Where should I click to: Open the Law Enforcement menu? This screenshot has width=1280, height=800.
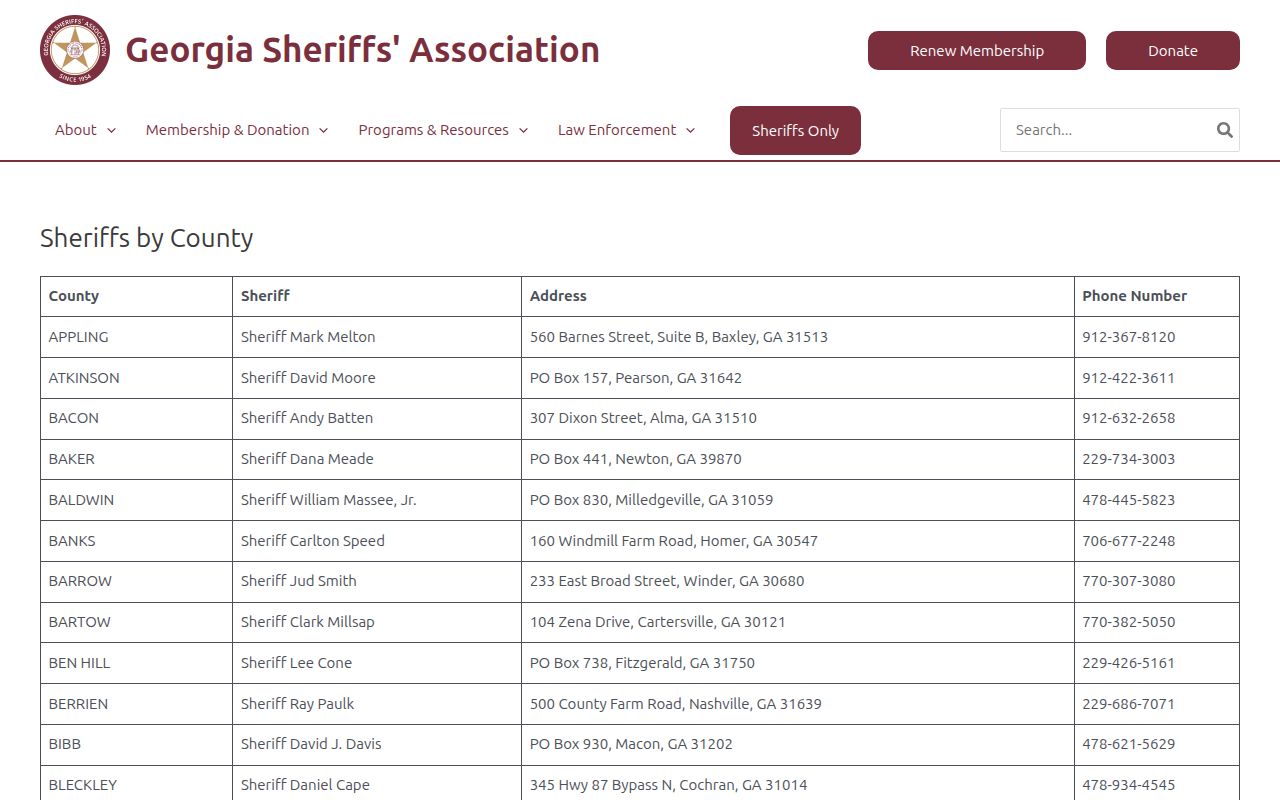tap(617, 130)
